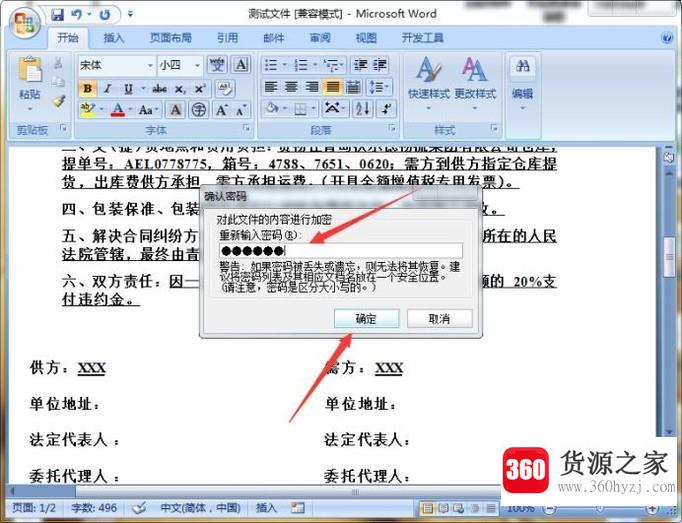Open the Change Case (Aa) menu
The width and height of the screenshot is (682, 523).
click(148, 109)
